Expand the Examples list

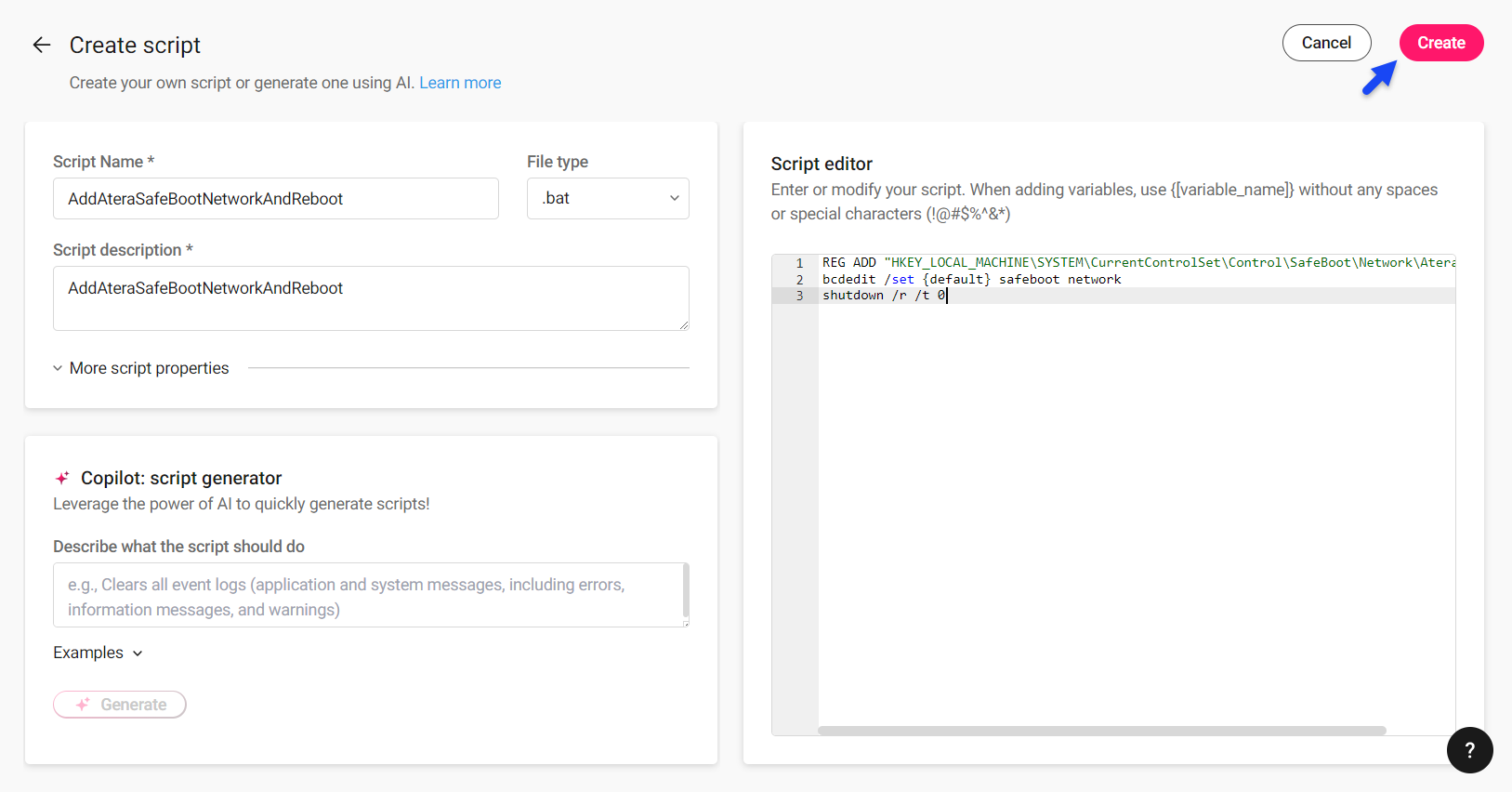pyautogui.click(x=99, y=653)
